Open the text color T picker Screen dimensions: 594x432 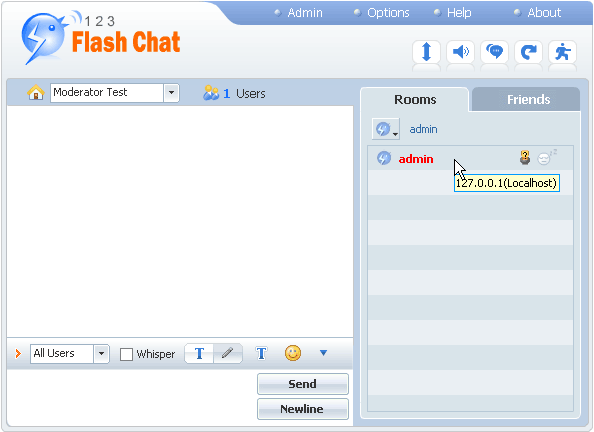261,353
